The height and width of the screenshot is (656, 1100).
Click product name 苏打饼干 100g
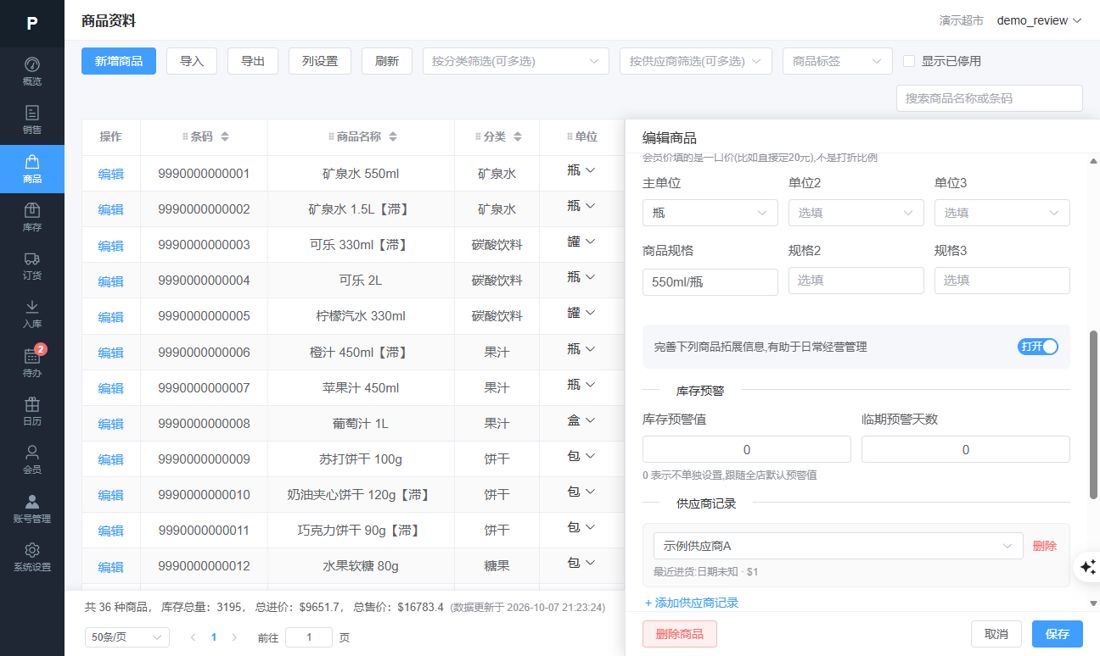(x=361, y=460)
